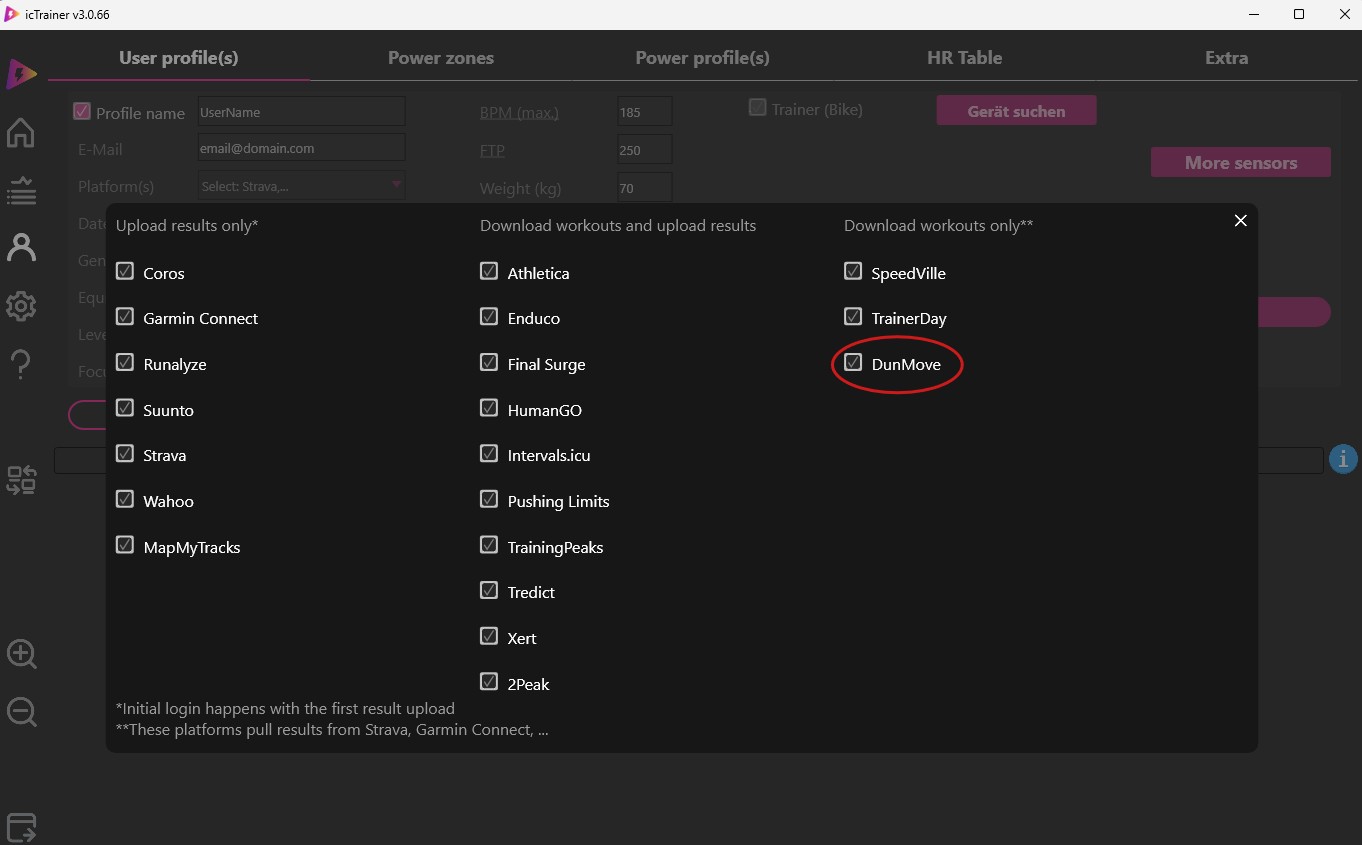The width and height of the screenshot is (1362, 845).
Task: Click the Gerät suchen button
Action: point(1016,111)
